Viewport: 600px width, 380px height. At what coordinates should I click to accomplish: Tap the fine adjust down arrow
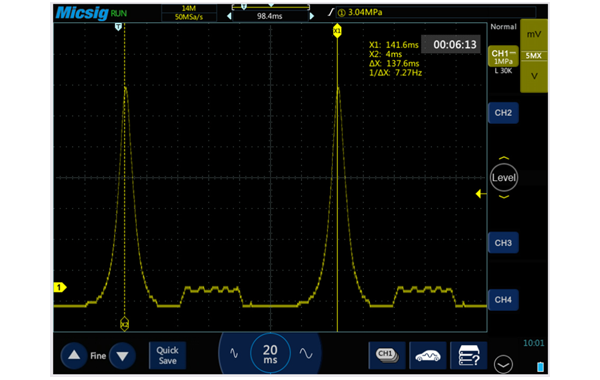coord(122,356)
